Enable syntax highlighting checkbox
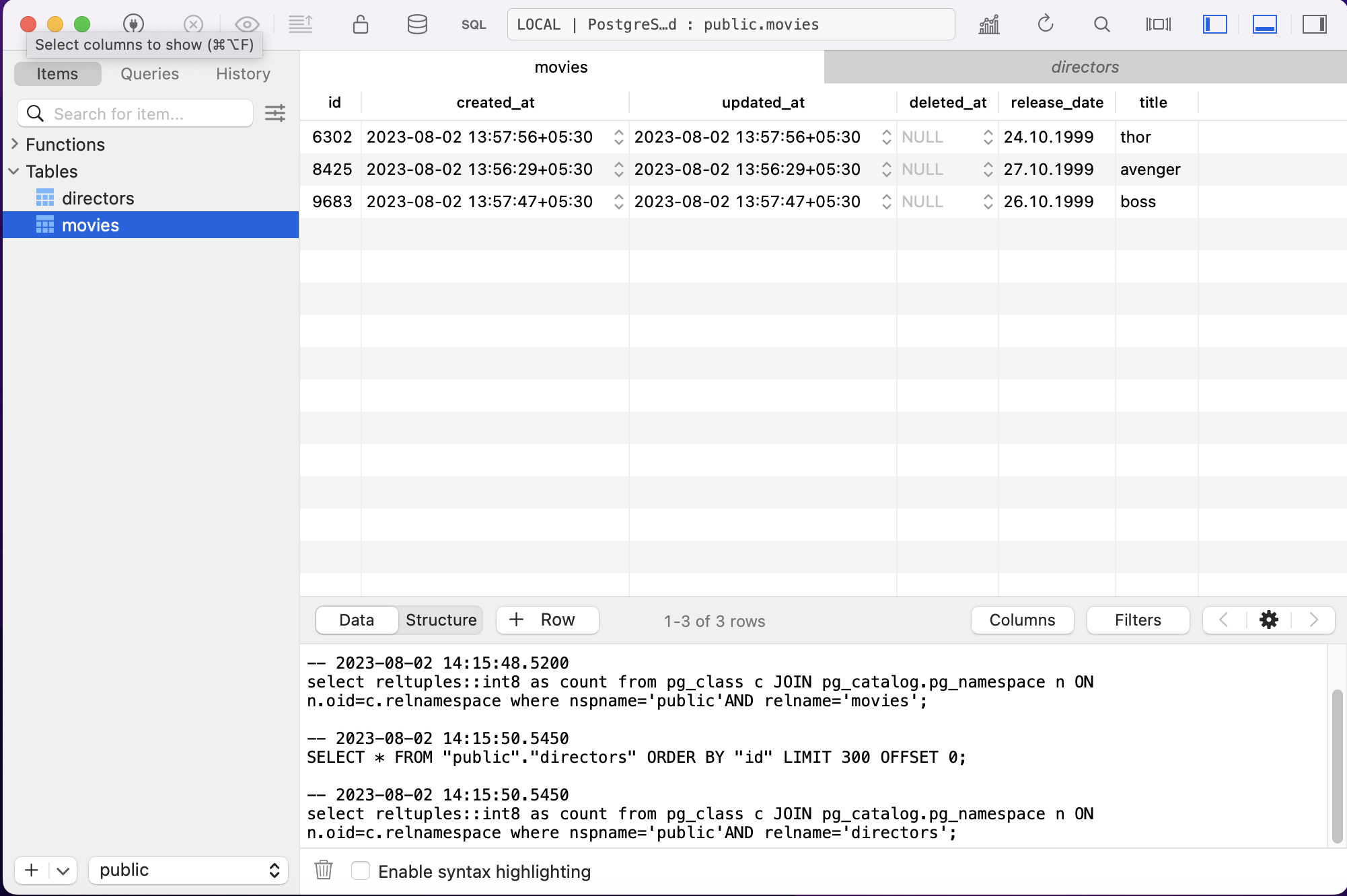 361,870
